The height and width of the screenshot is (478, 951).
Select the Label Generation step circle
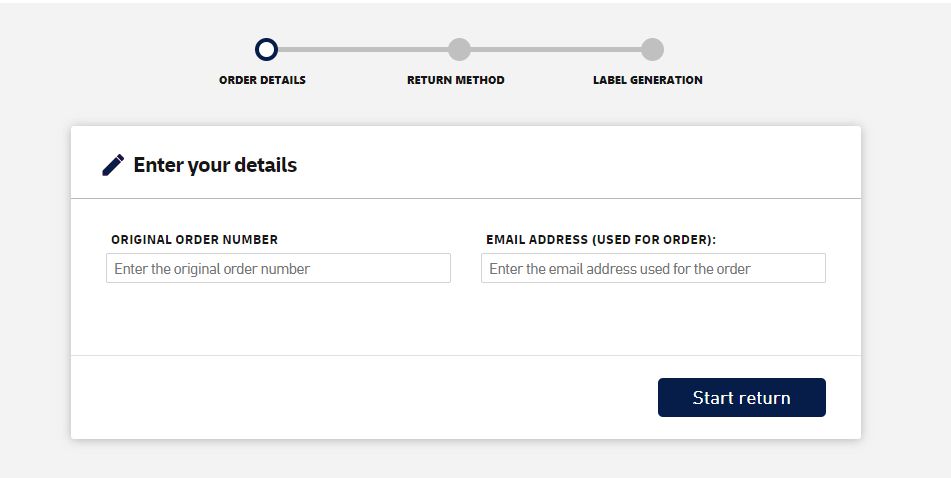pos(652,49)
